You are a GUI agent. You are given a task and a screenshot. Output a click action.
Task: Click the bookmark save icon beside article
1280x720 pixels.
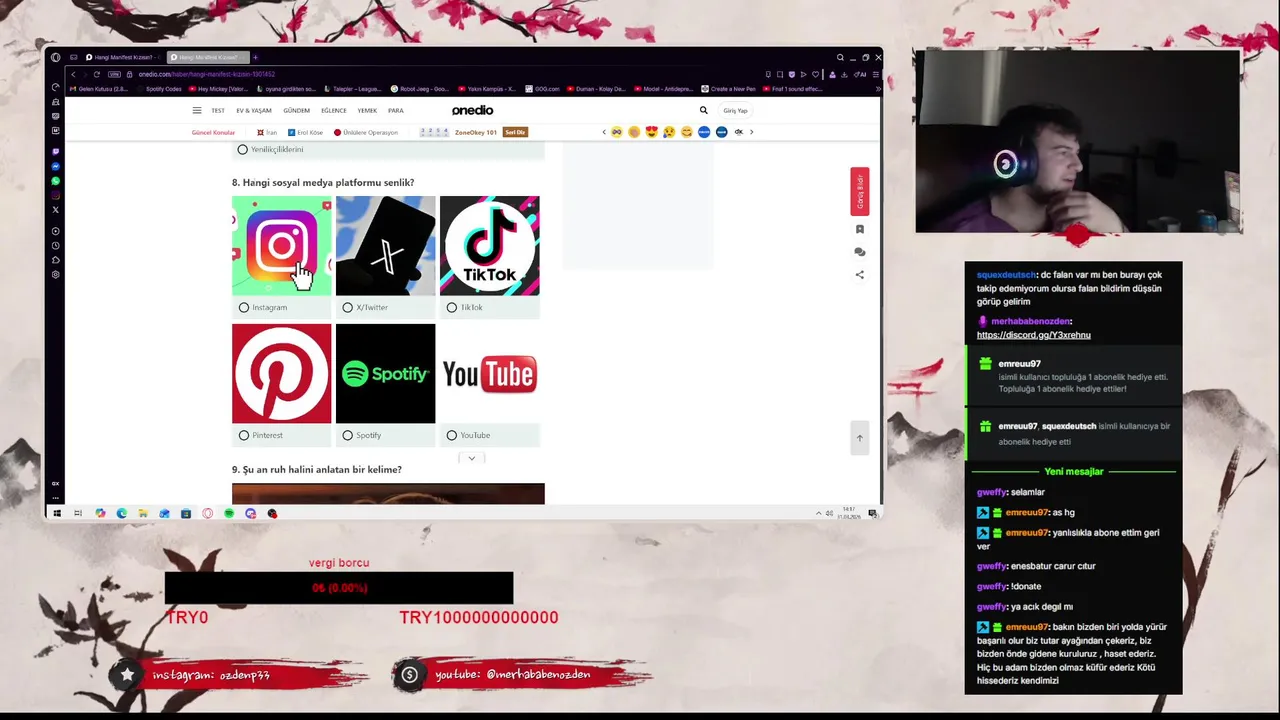pyautogui.click(x=859, y=229)
